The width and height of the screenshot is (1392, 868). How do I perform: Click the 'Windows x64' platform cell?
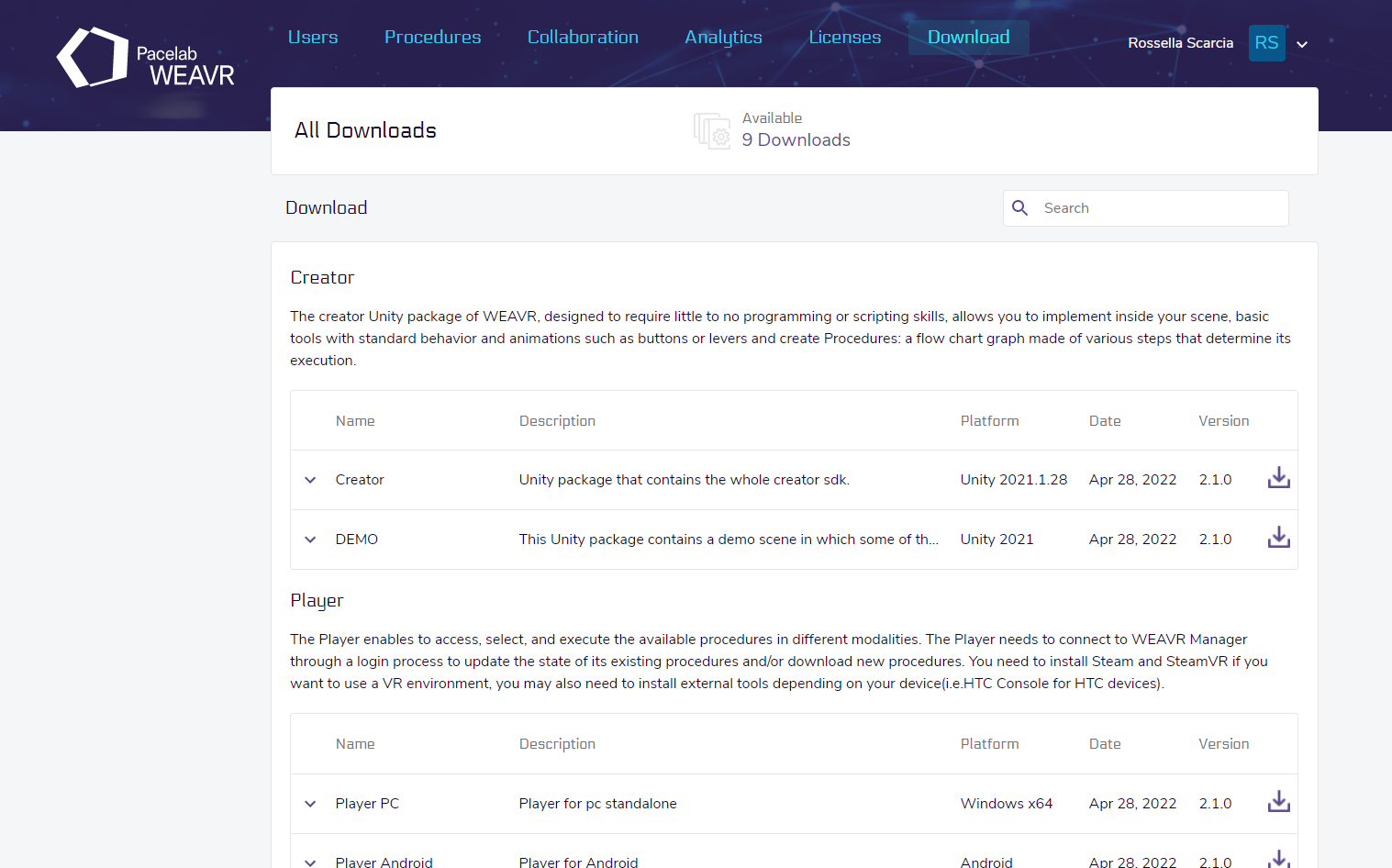(x=1007, y=804)
